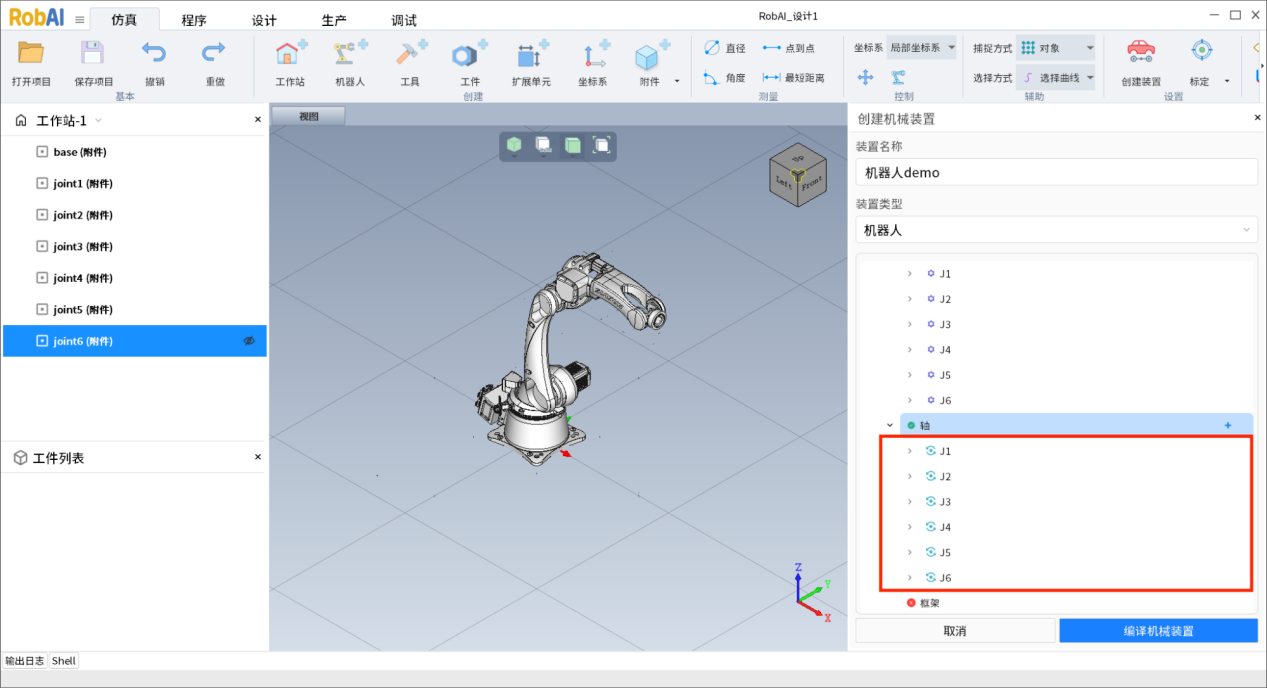Viewport: 1267px width, 688px height.
Task: Expand J3 under the 轴 node
Action: click(x=909, y=502)
